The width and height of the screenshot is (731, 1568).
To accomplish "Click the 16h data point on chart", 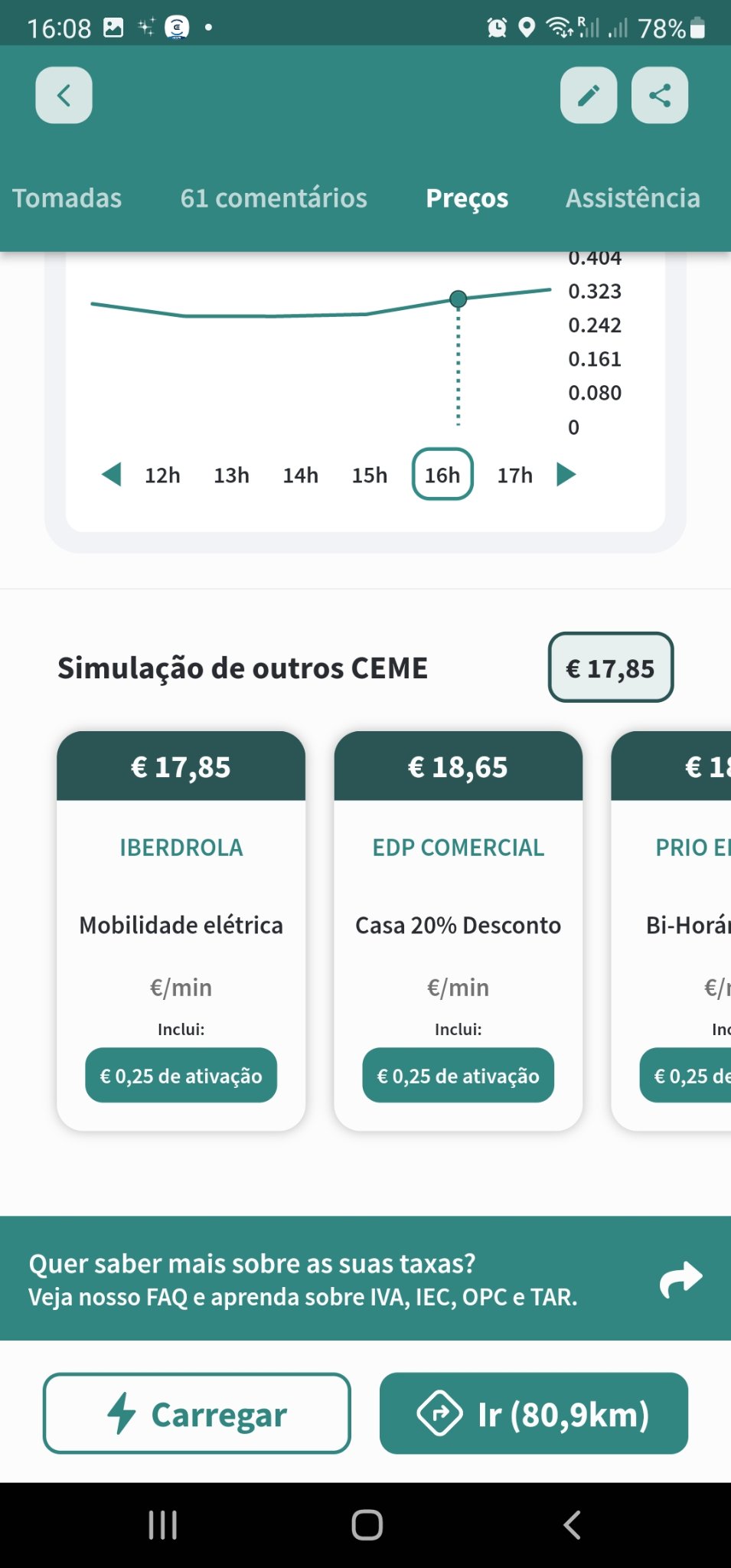I will 458,299.
